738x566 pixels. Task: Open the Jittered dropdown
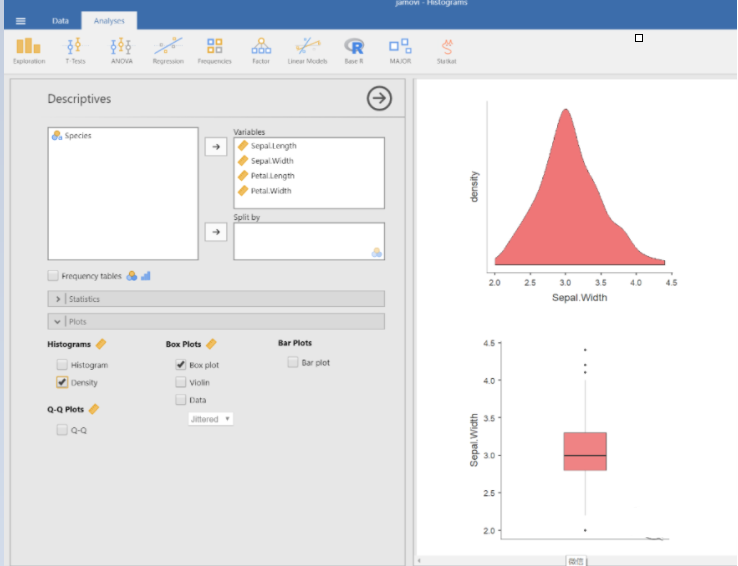[x=211, y=418]
